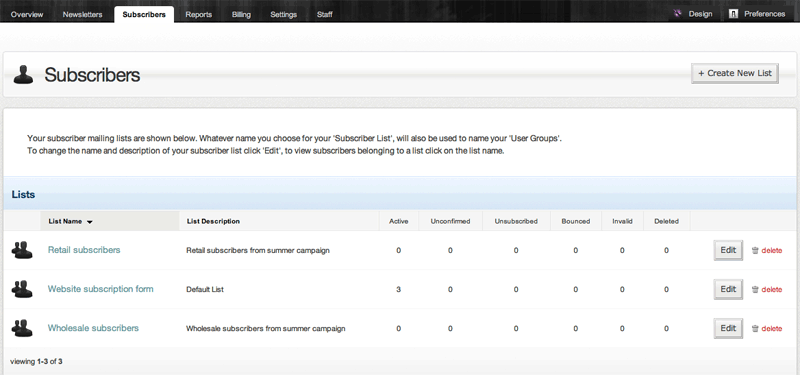Click the Unsubscribed column header
The height and width of the screenshot is (375, 800).
[516, 221]
